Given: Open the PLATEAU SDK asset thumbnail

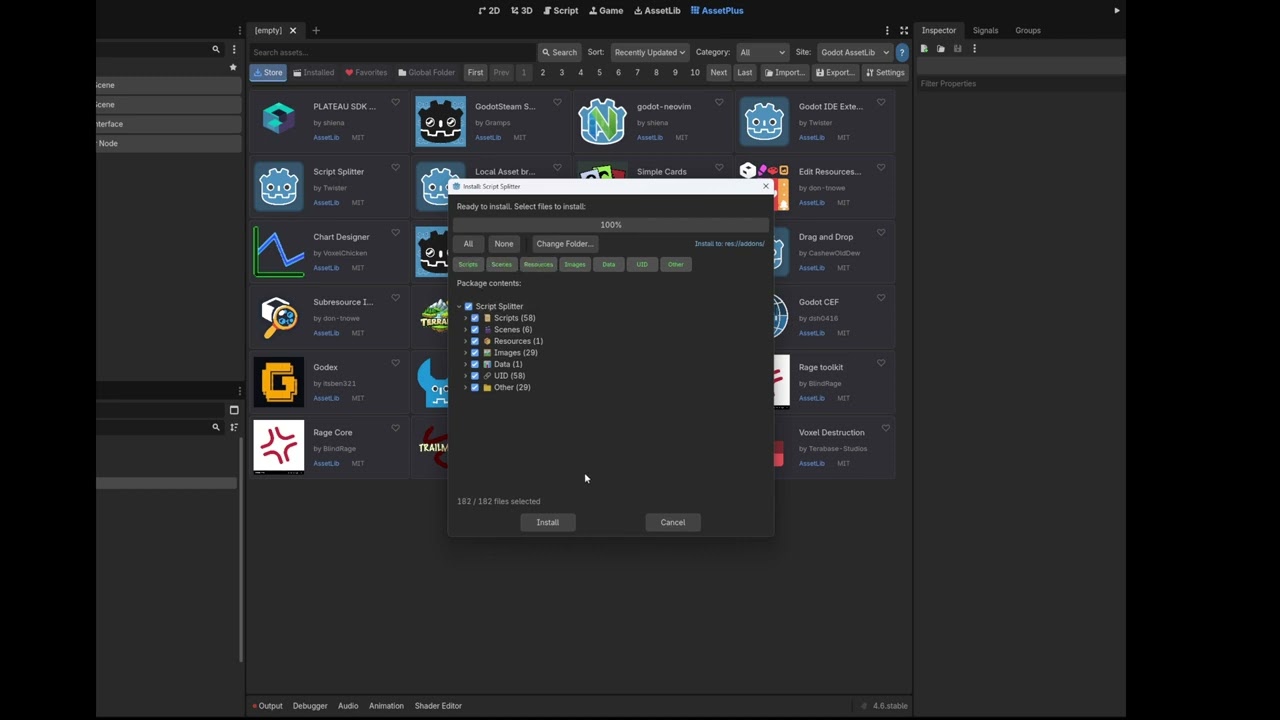Looking at the screenshot, I should tap(279, 121).
